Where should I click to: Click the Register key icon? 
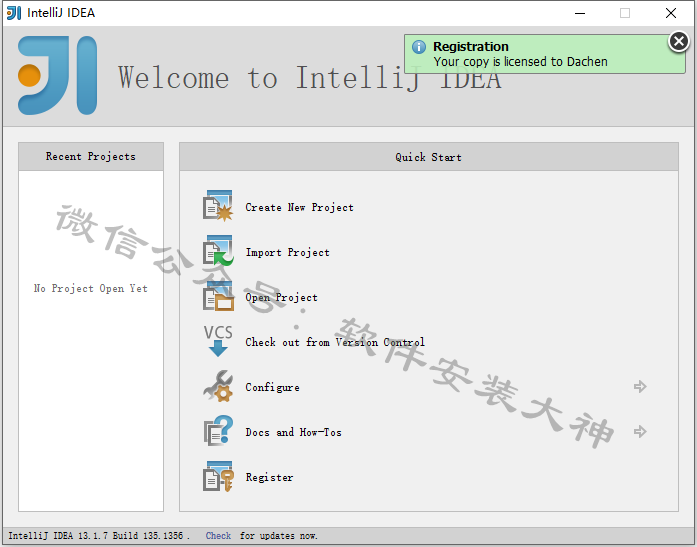point(218,476)
